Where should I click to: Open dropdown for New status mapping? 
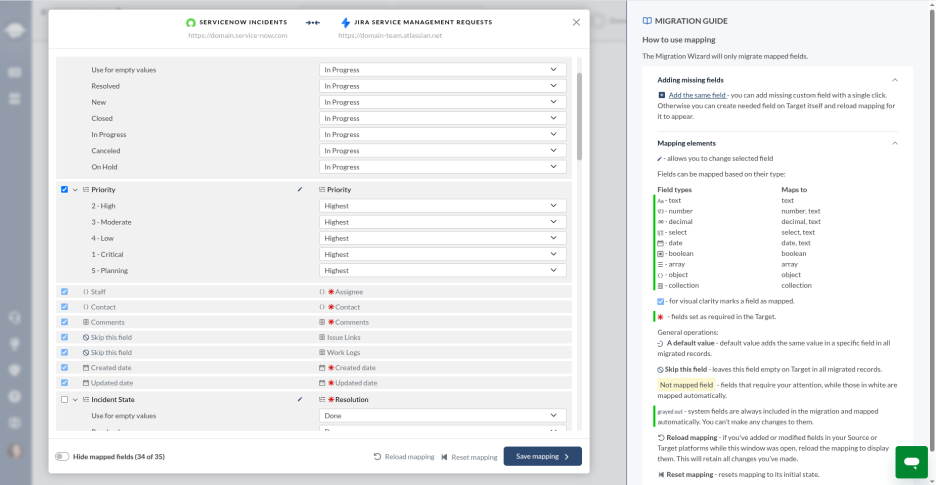pos(442,102)
